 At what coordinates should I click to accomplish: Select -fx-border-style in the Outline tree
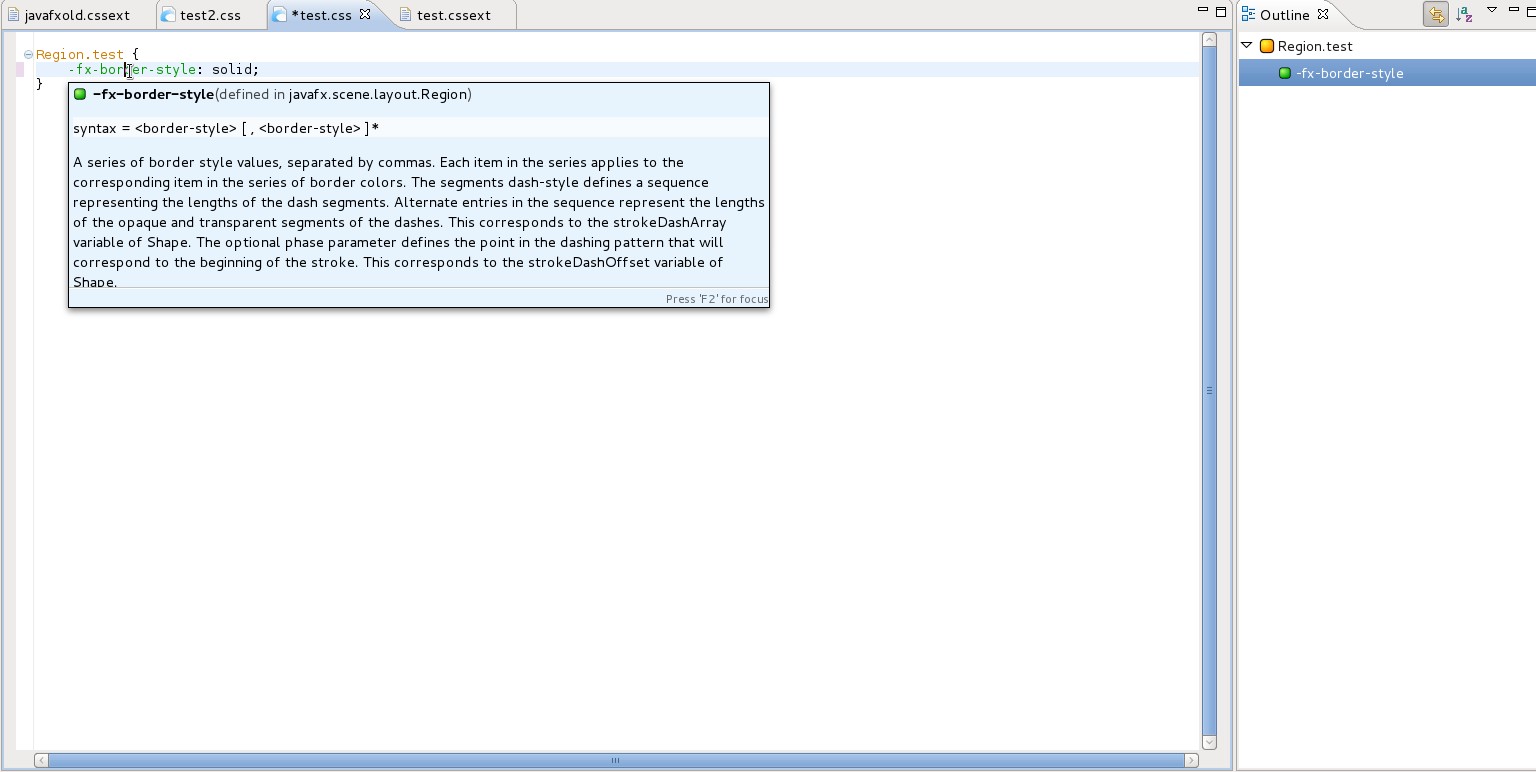coord(1349,73)
